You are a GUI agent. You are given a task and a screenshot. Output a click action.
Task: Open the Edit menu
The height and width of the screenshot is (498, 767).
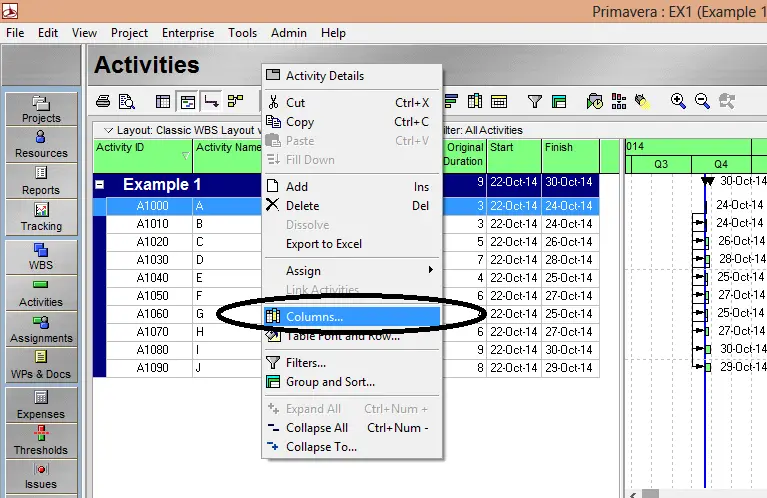(x=48, y=33)
